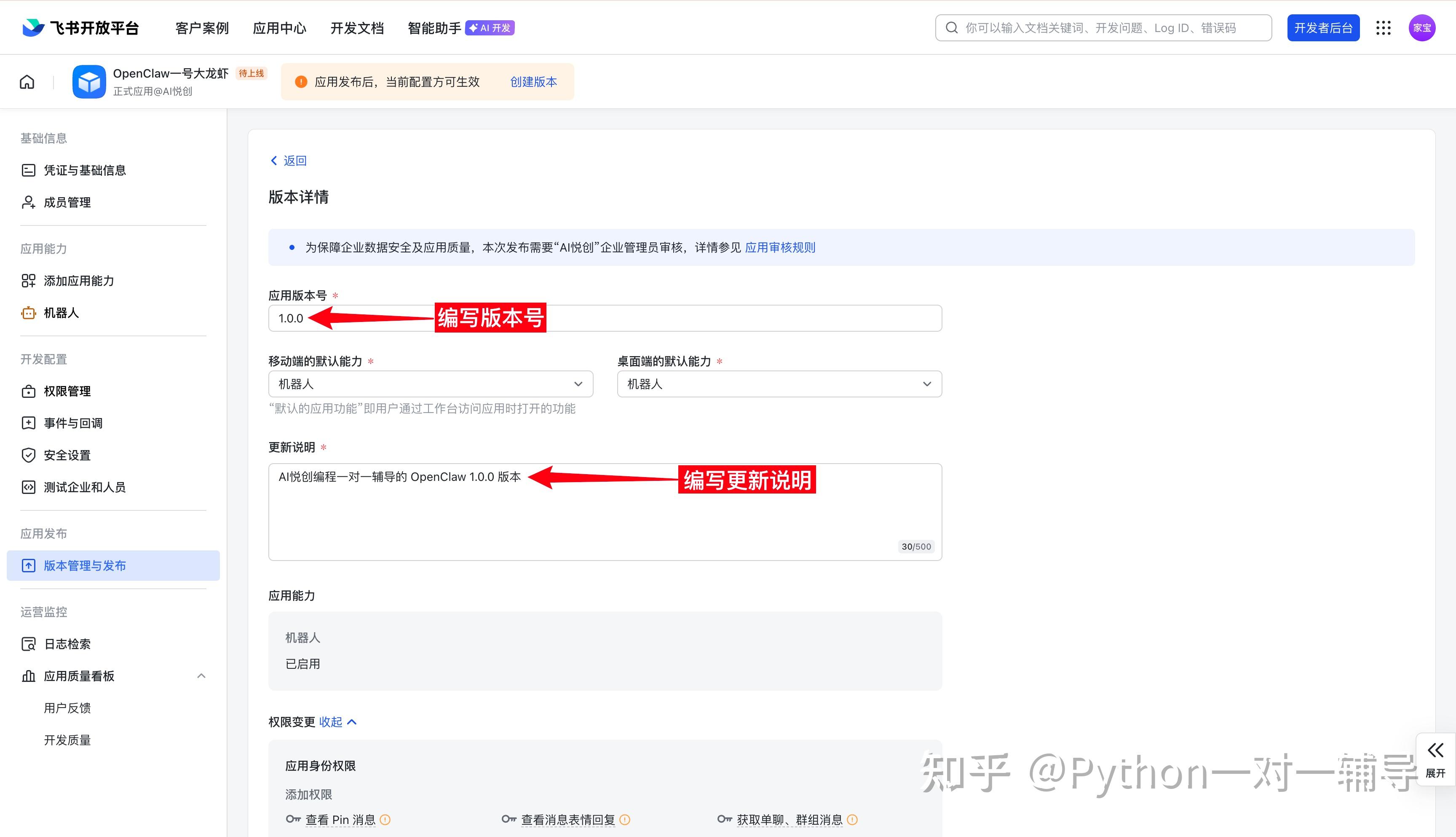Screen dimensions: 1456x837
Task: Click the 创建版本 link
Action: [533, 82]
